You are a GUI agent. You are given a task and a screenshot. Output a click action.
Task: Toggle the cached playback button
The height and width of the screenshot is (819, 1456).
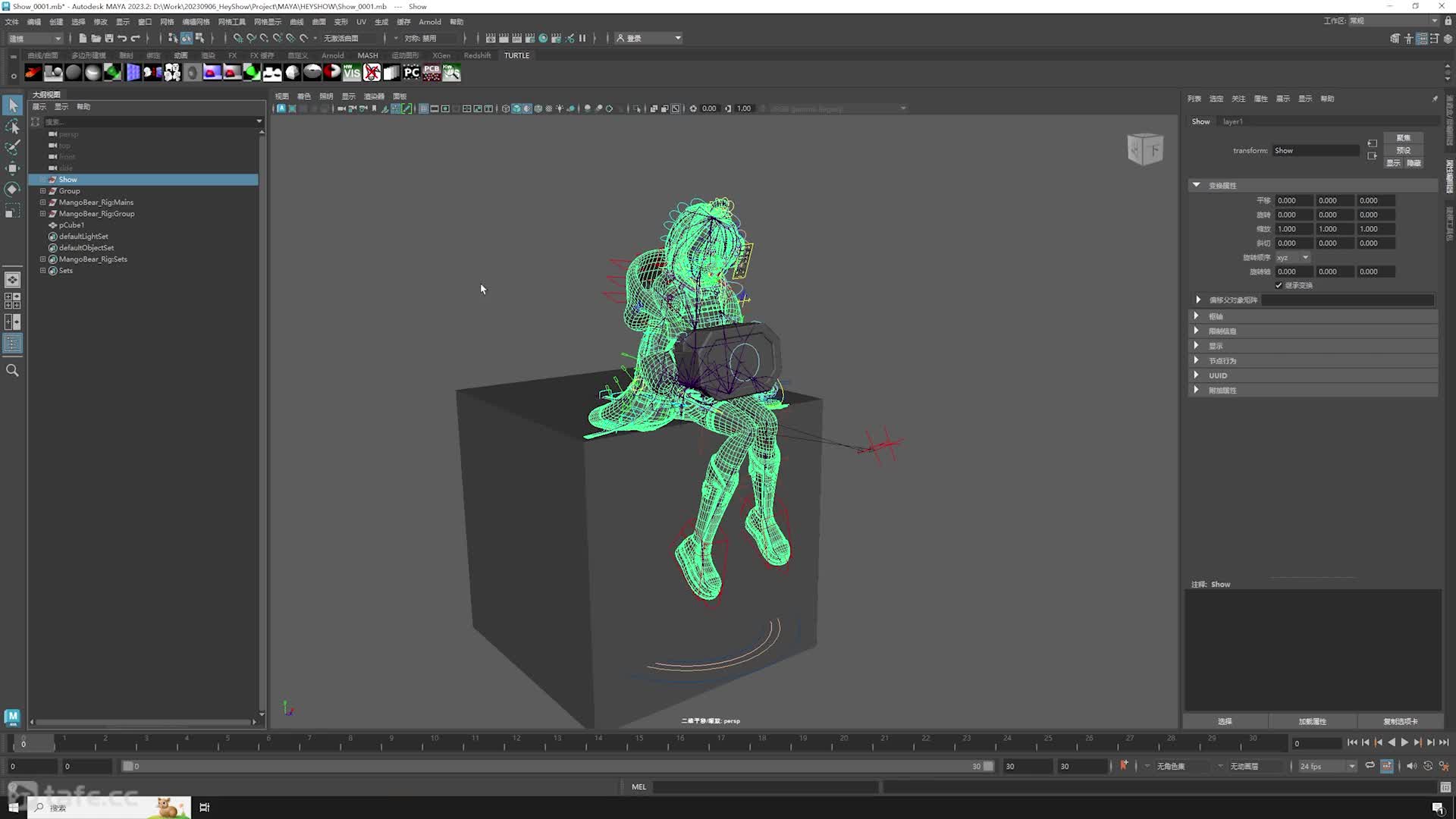[1387, 766]
